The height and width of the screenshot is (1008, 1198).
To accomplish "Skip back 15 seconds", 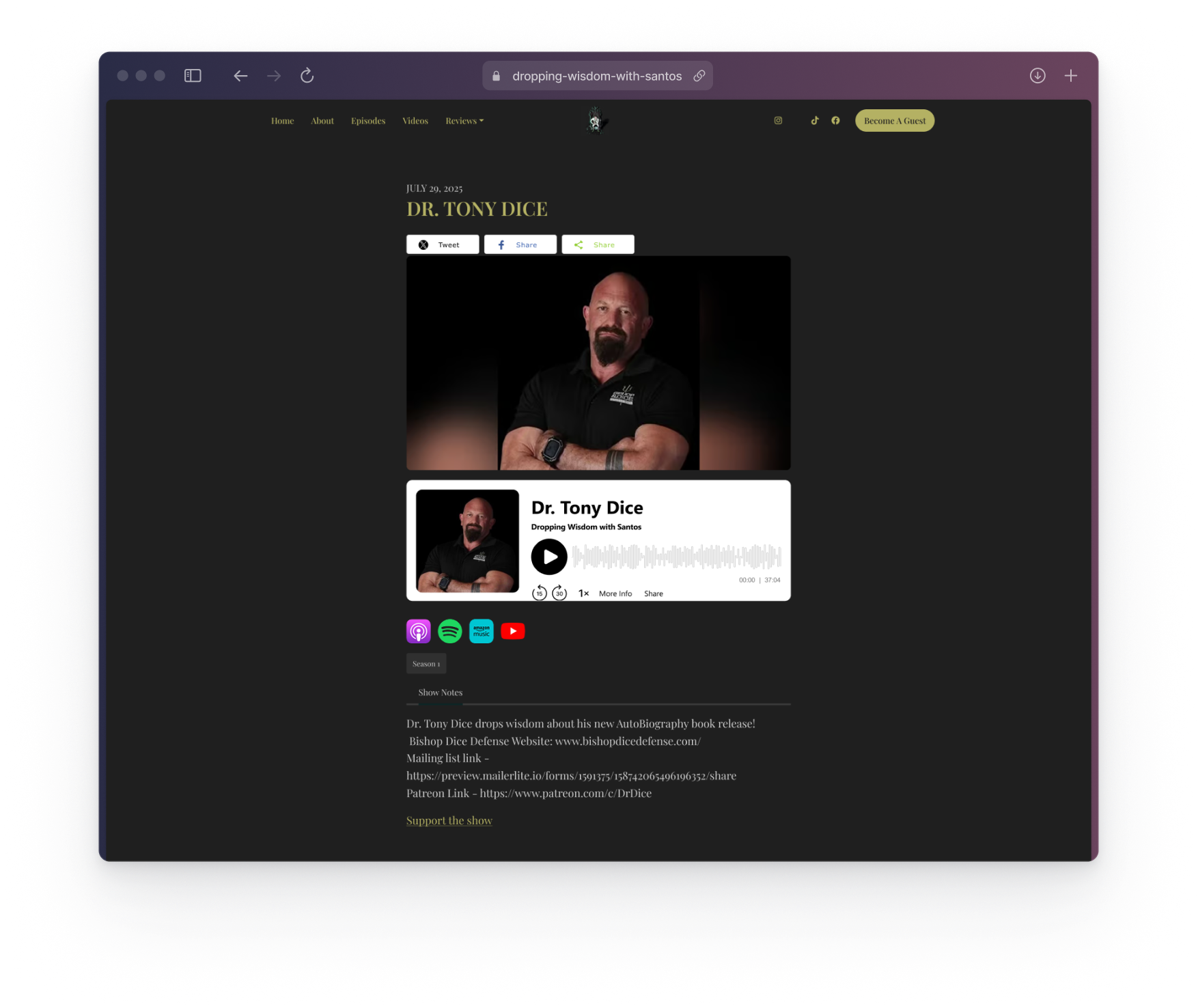I will 540,593.
